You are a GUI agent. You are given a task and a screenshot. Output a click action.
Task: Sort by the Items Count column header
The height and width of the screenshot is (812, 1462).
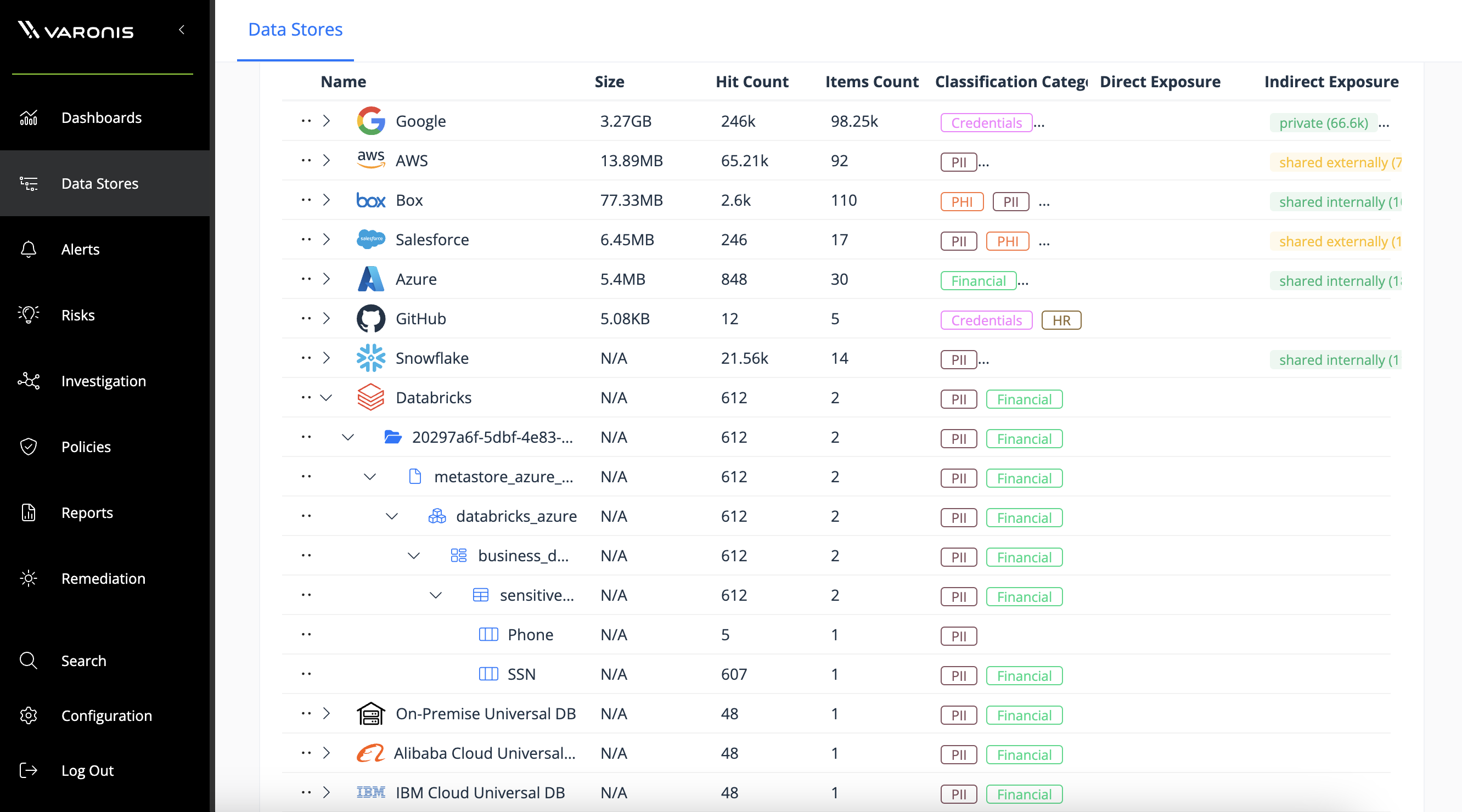pyautogui.click(x=871, y=81)
